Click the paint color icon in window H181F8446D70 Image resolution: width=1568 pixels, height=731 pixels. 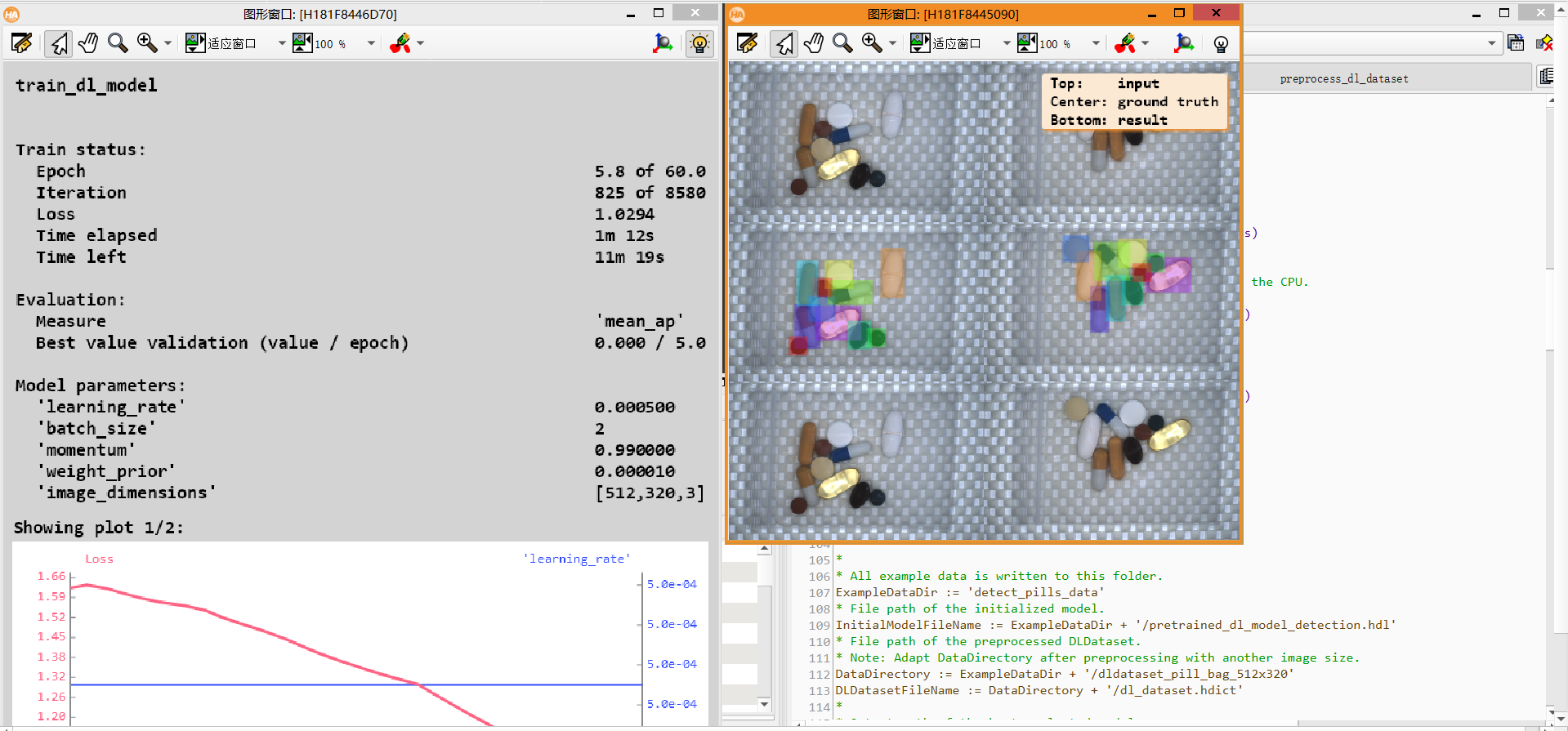click(x=400, y=43)
